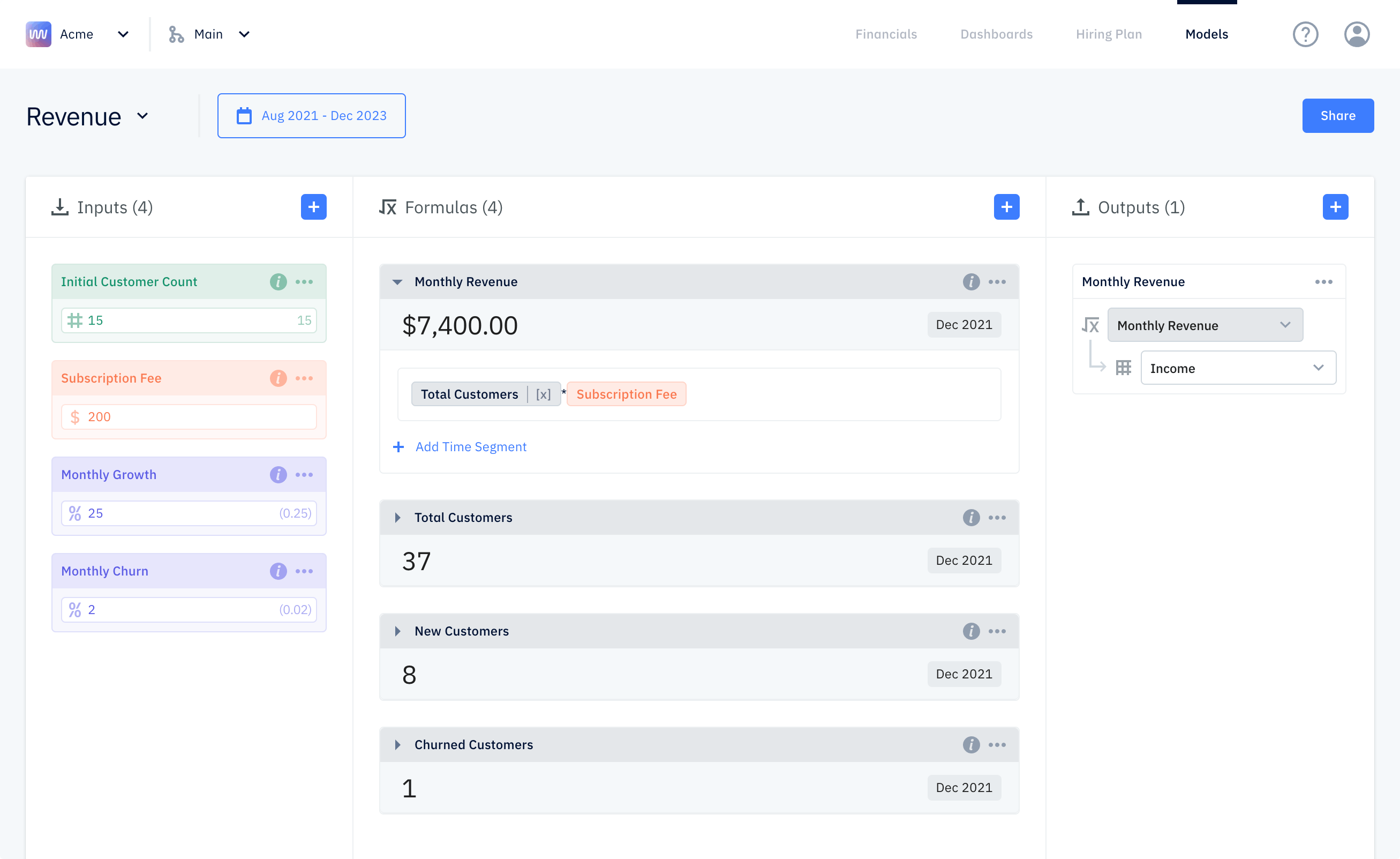Open the user profile avatar icon
The width and height of the screenshot is (1400, 859).
[1356, 34]
